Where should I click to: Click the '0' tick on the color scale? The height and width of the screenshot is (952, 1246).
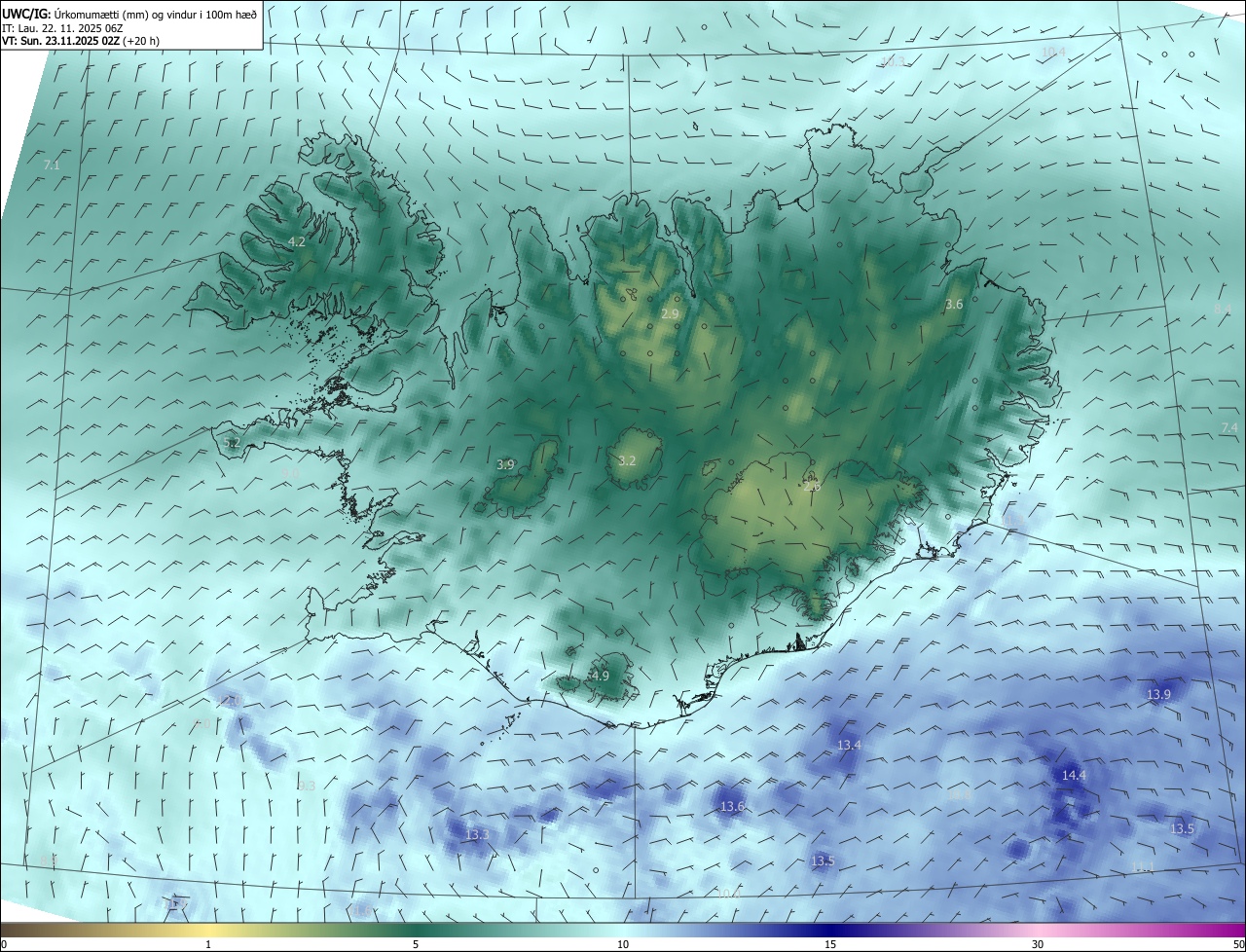tap(4, 944)
